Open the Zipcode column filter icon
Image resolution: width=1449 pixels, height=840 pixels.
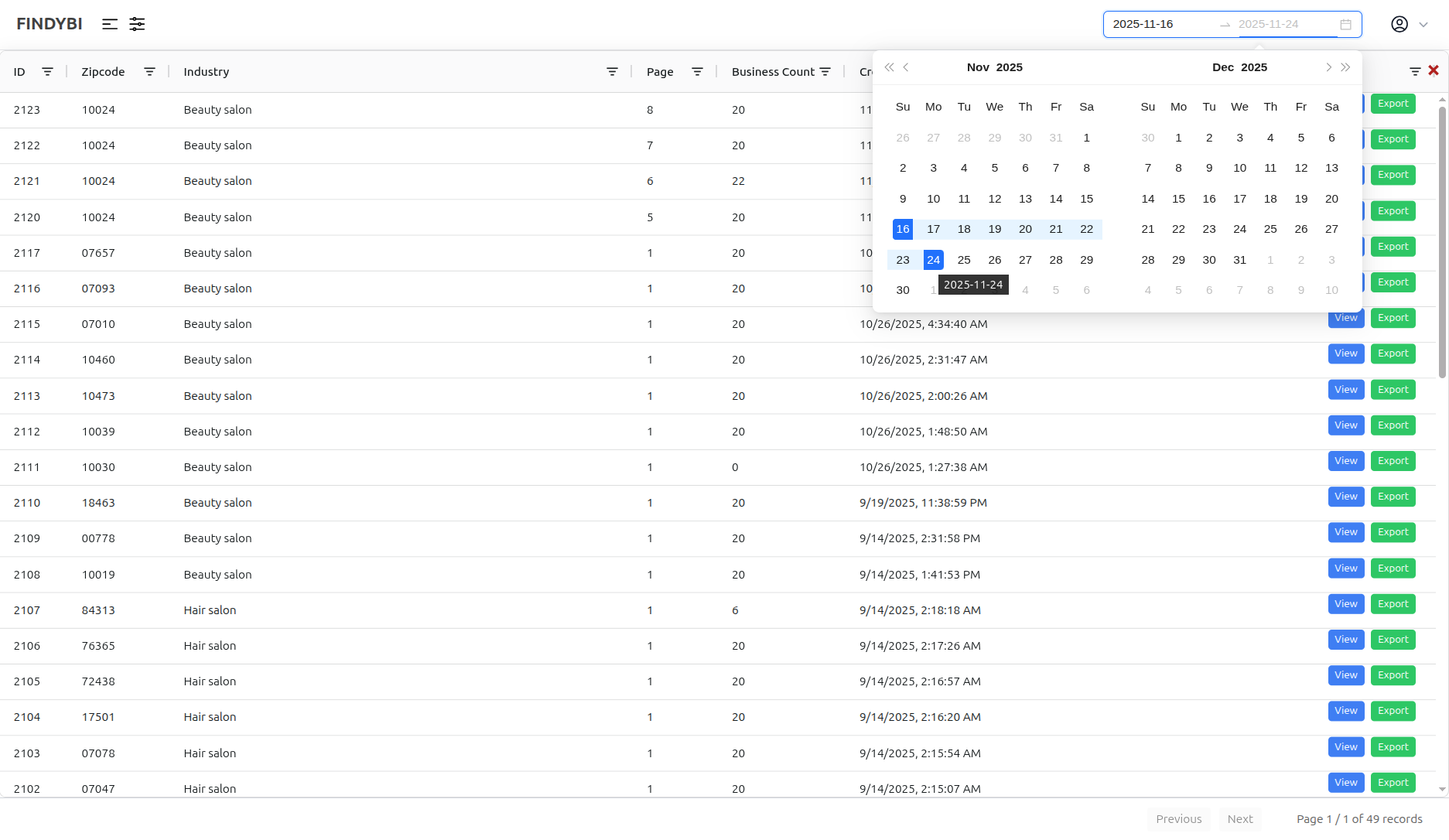pyautogui.click(x=149, y=71)
